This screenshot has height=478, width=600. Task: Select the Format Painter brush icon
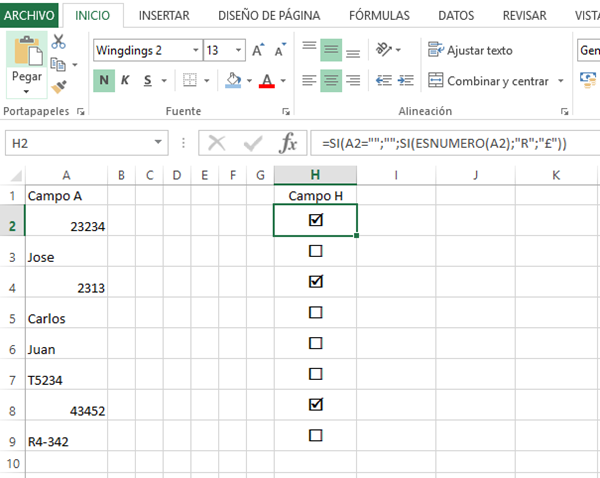59,87
